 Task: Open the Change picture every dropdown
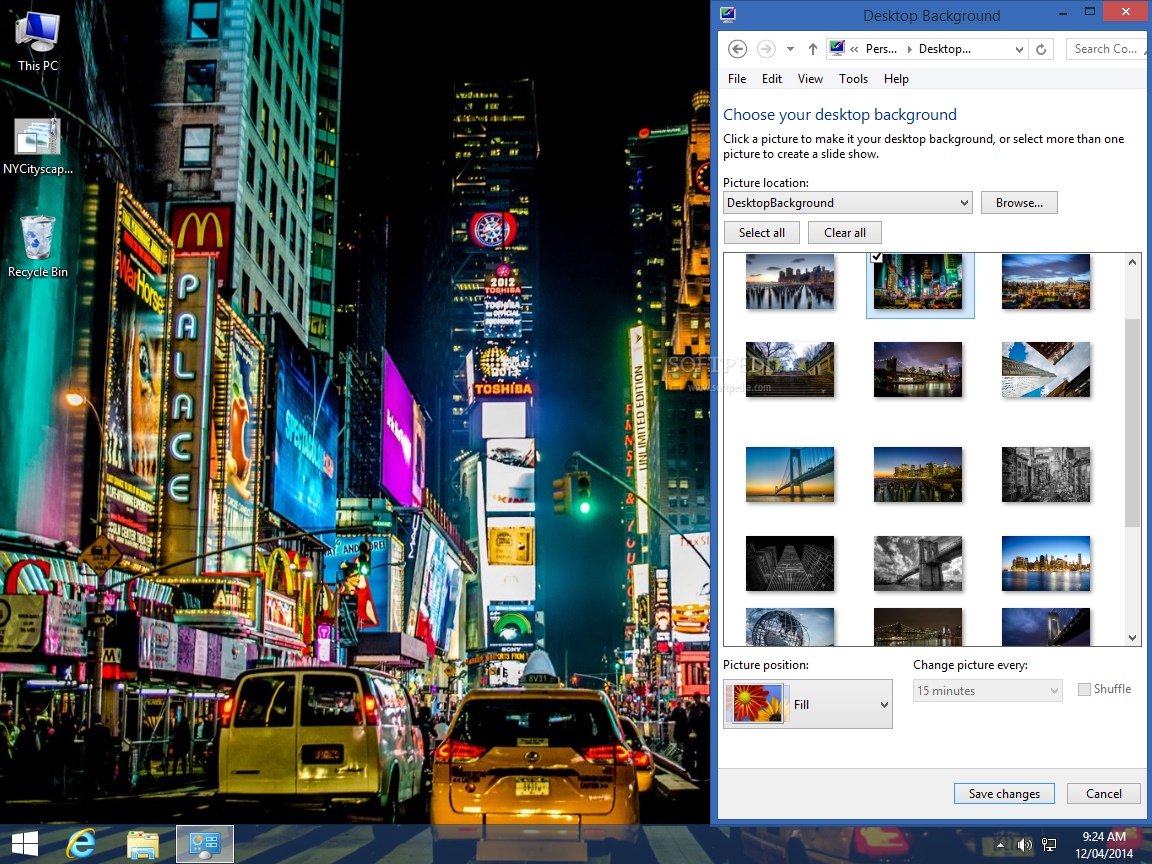click(987, 691)
